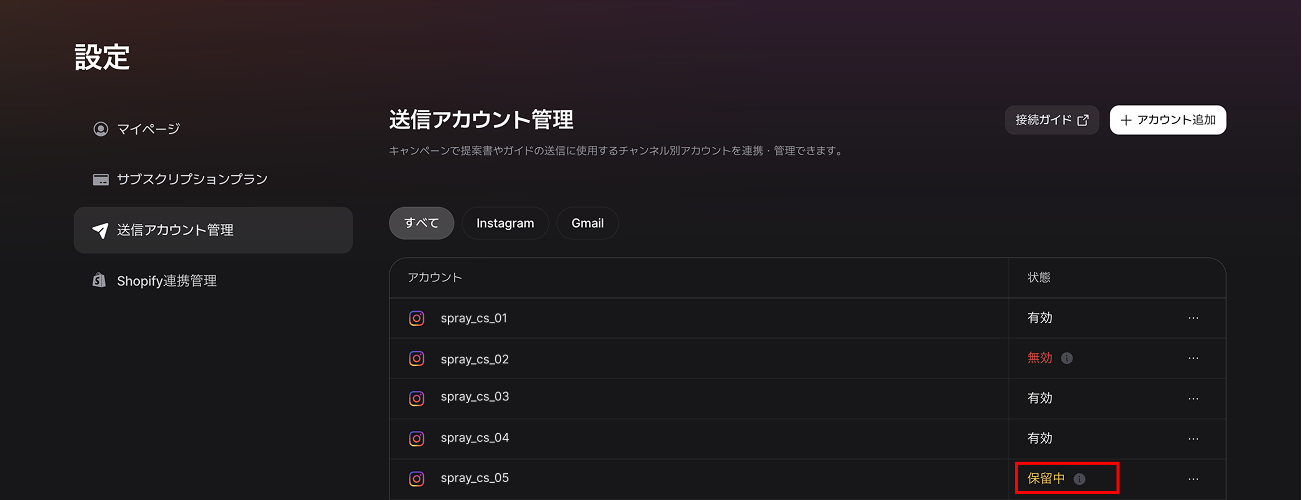Select the すべて filter tab

[421, 223]
